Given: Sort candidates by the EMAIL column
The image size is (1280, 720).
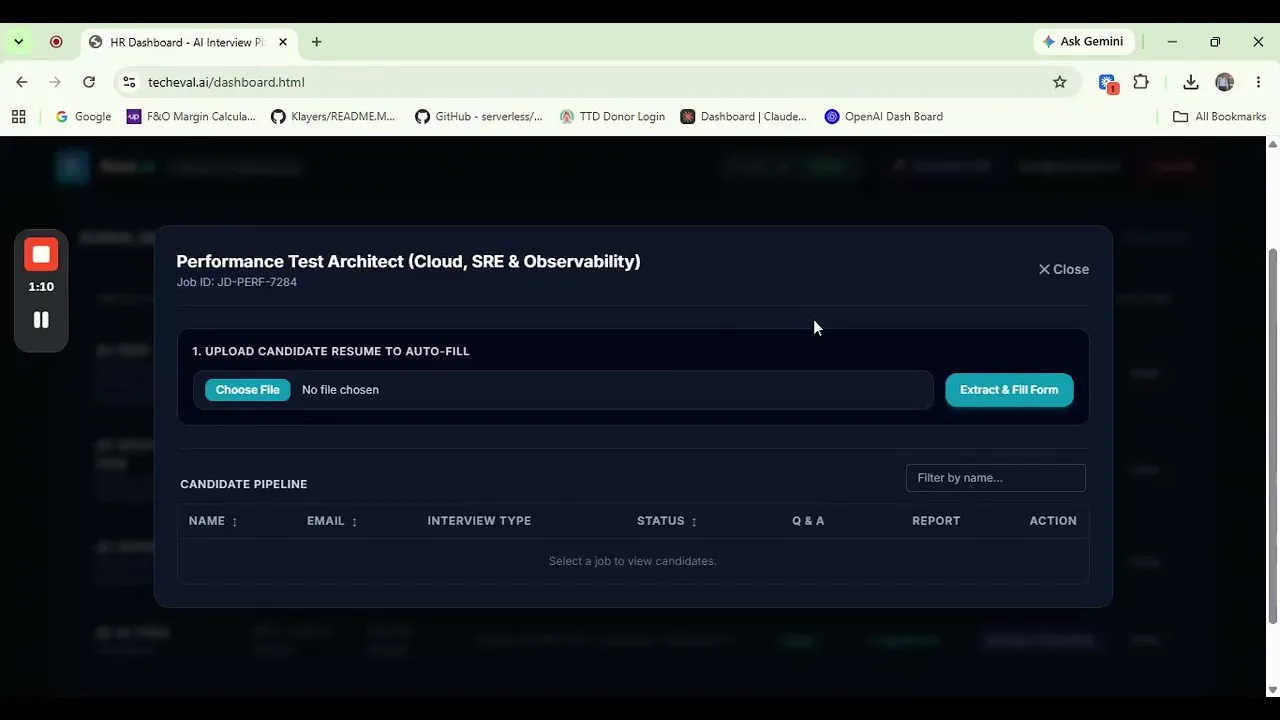Looking at the screenshot, I should coord(332,521).
